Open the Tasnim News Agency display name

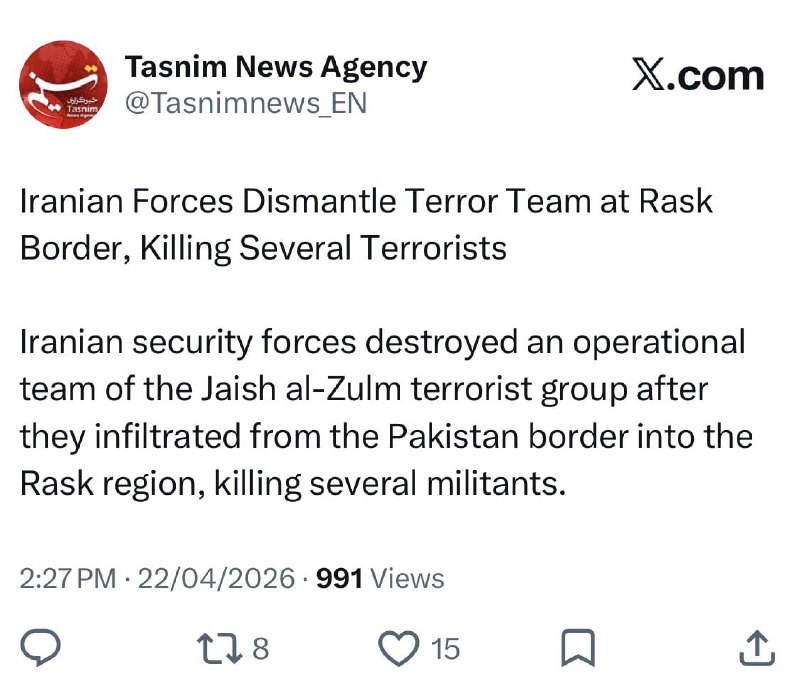[x=275, y=67]
